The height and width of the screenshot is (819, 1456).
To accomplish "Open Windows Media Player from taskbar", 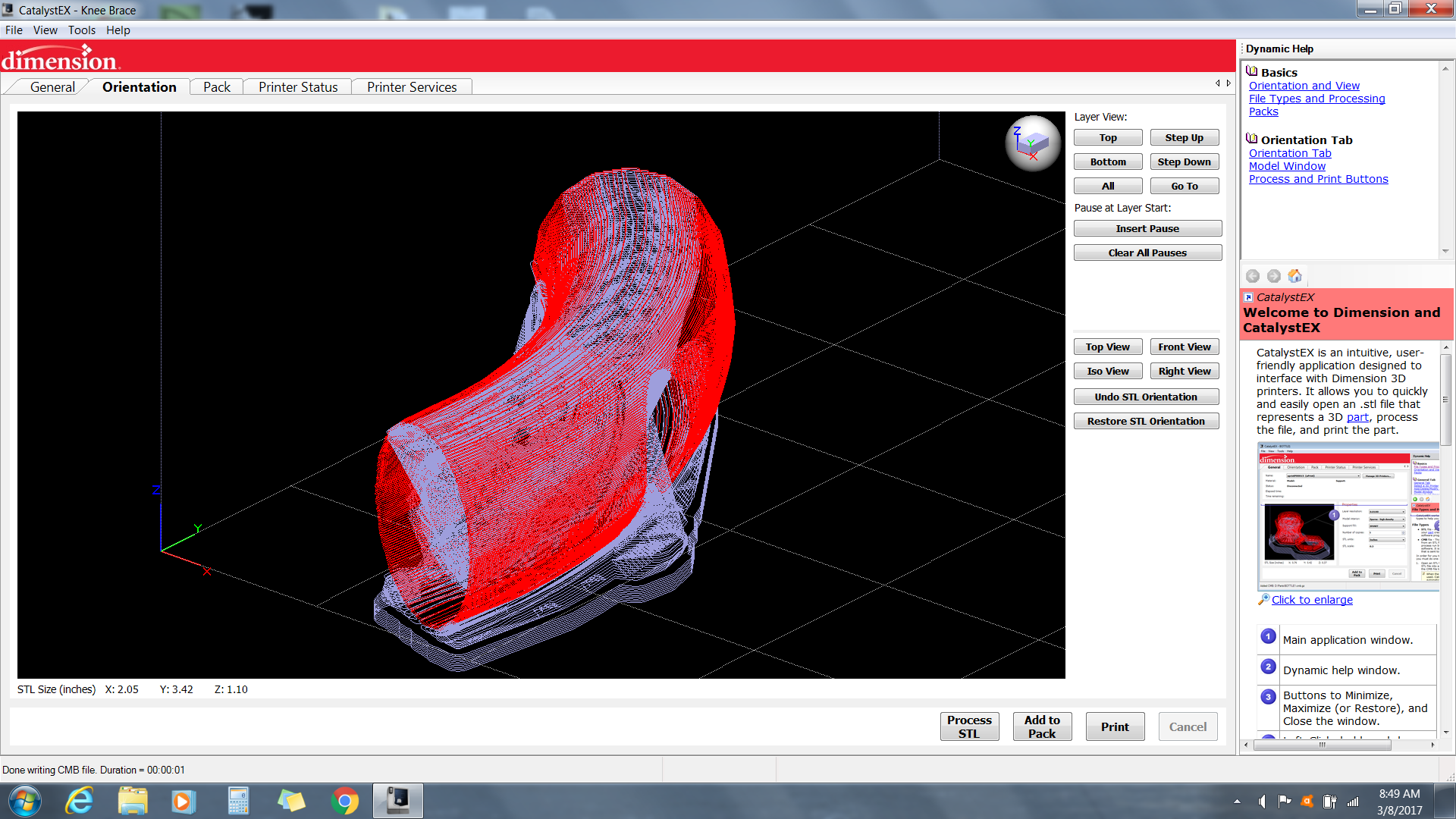I will 183,801.
